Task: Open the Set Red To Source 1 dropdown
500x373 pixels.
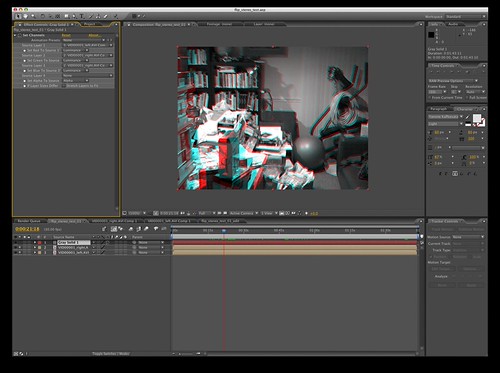Action: tap(76, 50)
